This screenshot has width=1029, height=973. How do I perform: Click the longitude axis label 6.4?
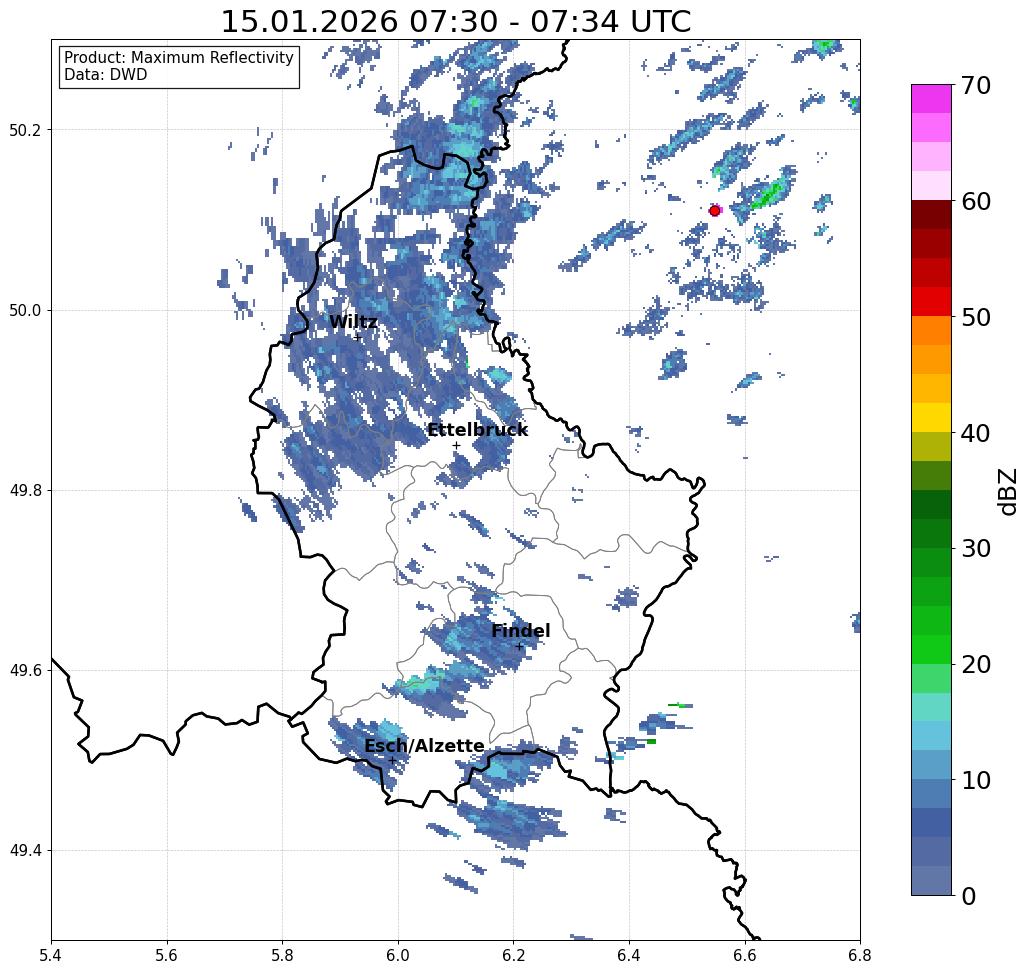629,955
